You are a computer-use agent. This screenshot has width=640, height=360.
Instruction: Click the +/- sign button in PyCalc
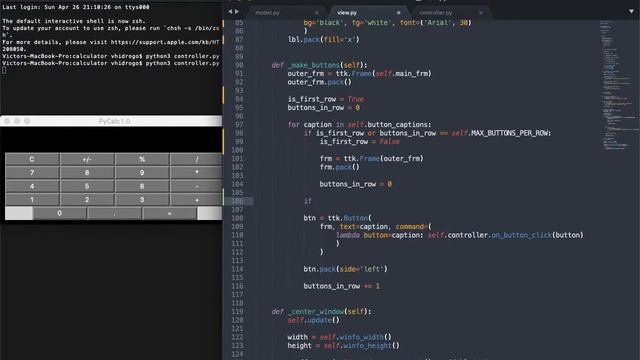click(x=87, y=159)
